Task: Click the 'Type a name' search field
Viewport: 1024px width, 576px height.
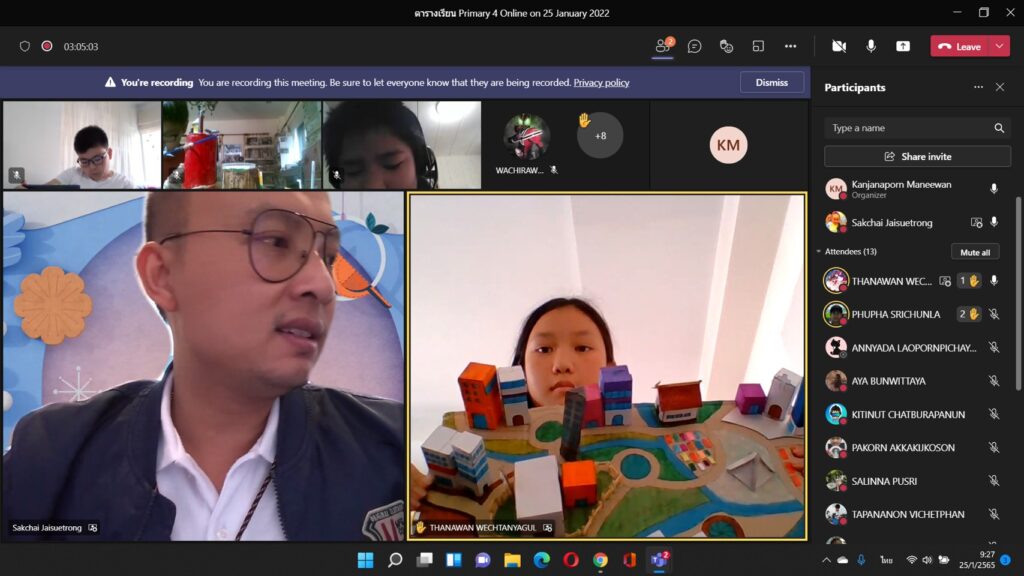Action: [x=908, y=128]
